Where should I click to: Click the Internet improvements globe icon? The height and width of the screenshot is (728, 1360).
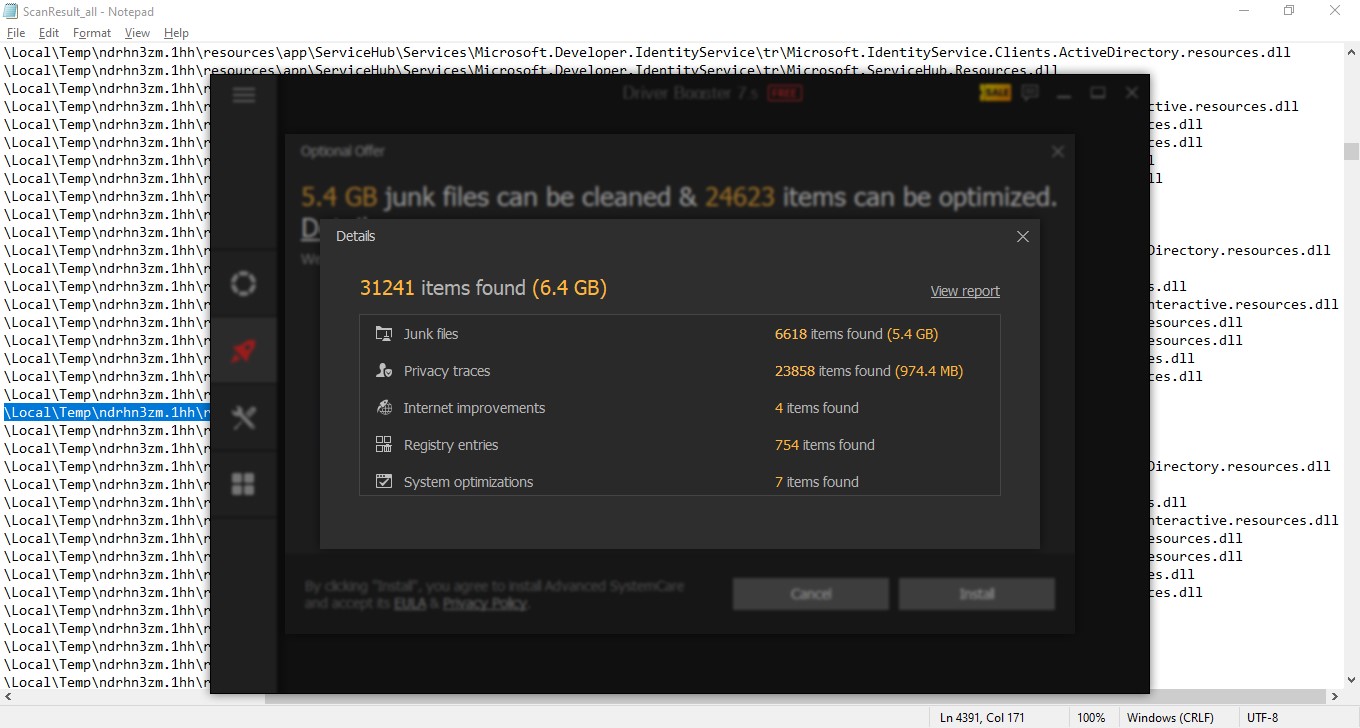384,408
